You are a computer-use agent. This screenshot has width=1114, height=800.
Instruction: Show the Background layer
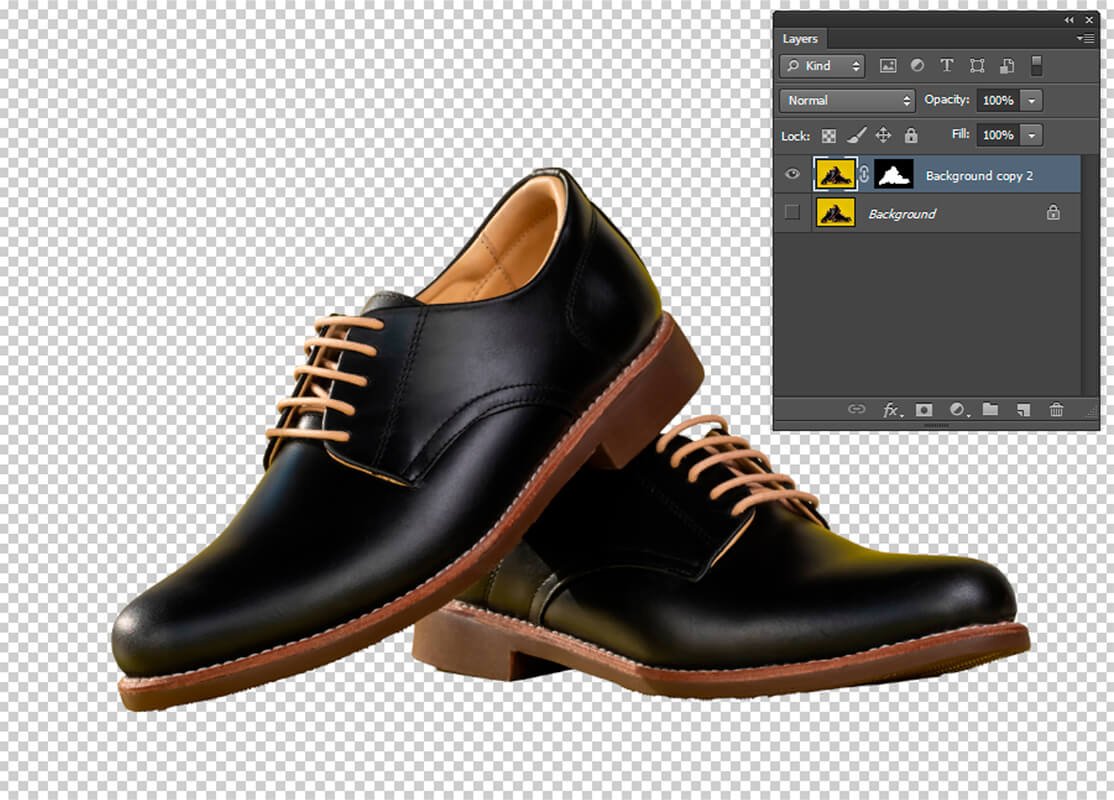(792, 213)
